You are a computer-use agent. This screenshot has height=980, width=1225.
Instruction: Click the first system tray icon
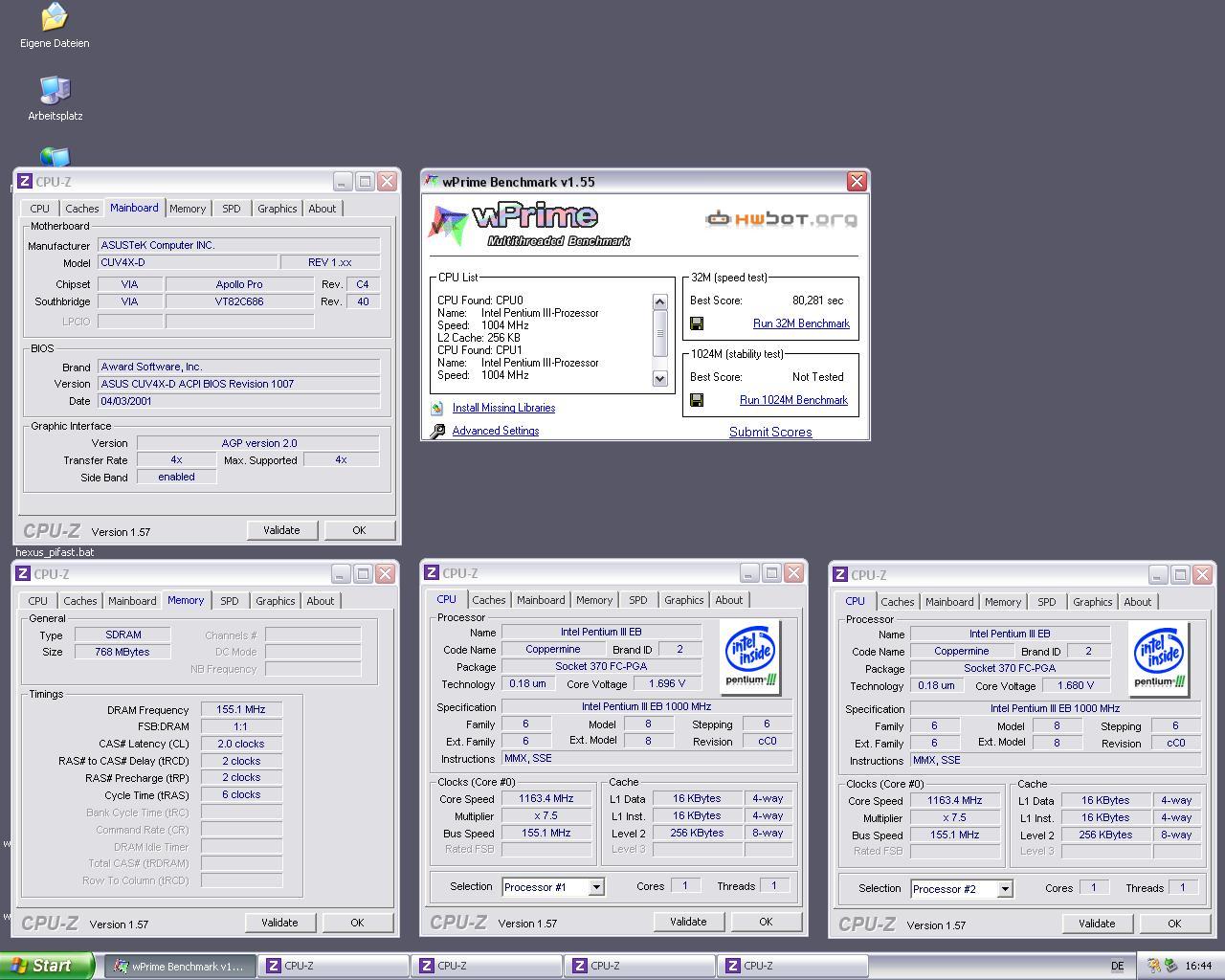click(x=1154, y=966)
